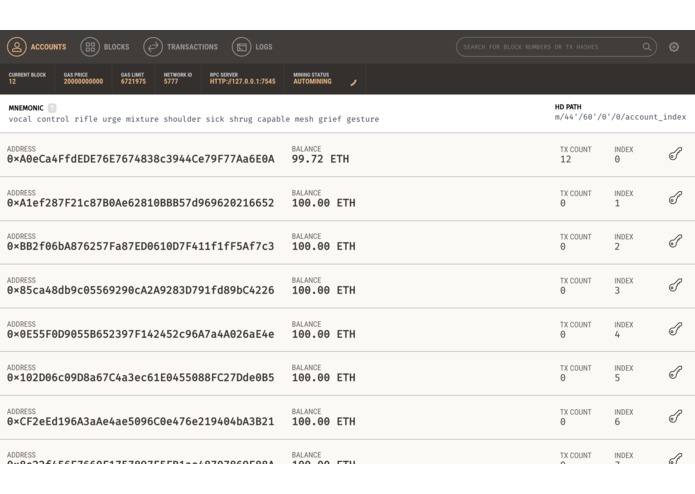Select address 0xBB2f06bA876257Fa87ED0610D7F411f1fF5Af7c3
695x494 pixels.
141,246
